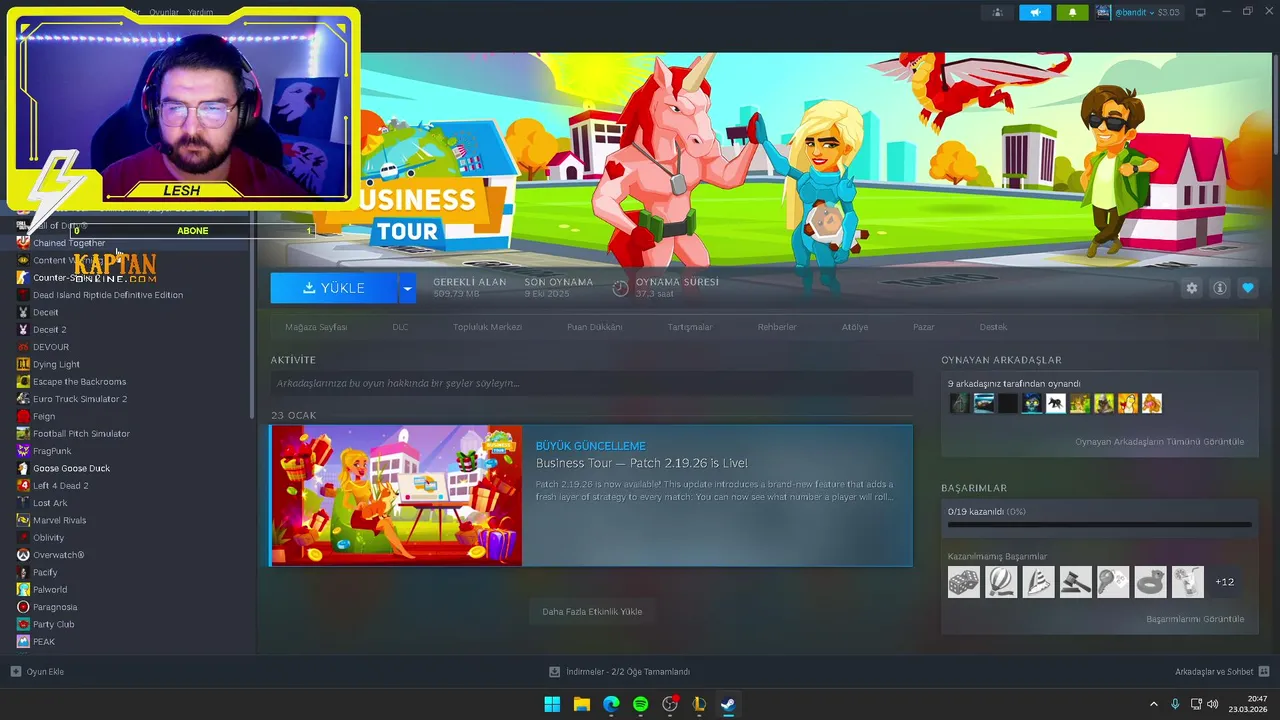This screenshot has height=720, width=1280.
Task: Open Başarımlarımı Görüntüle link
Action: [x=1195, y=619]
